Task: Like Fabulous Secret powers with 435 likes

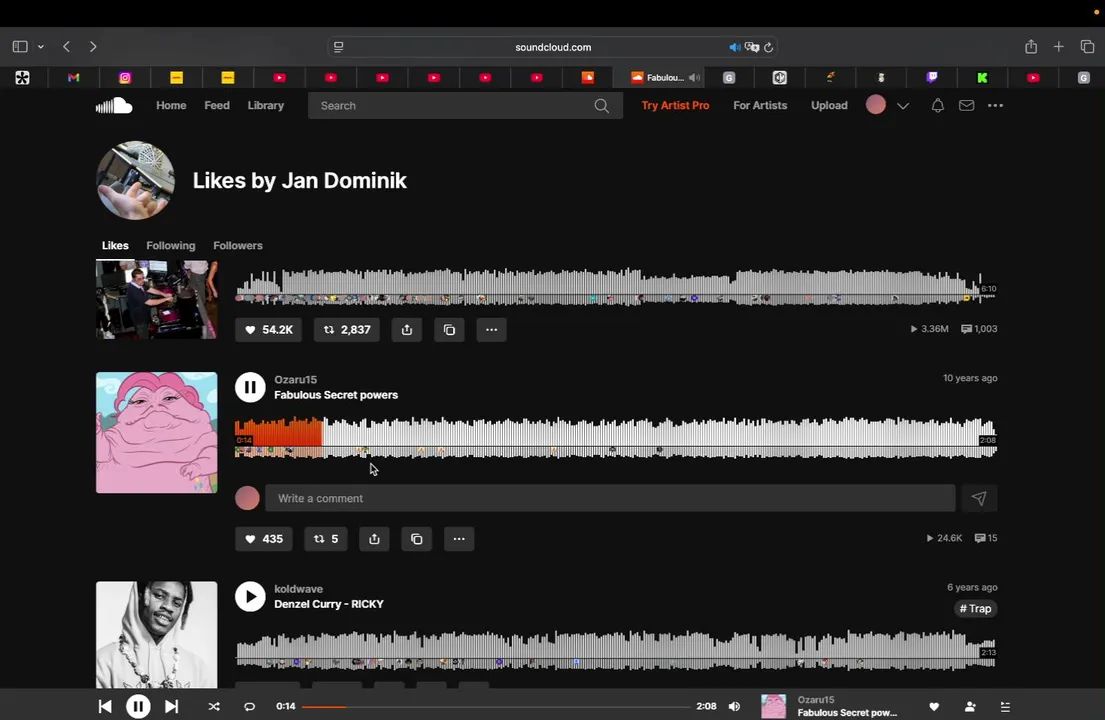Action: pyautogui.click(x=264, y=539)
